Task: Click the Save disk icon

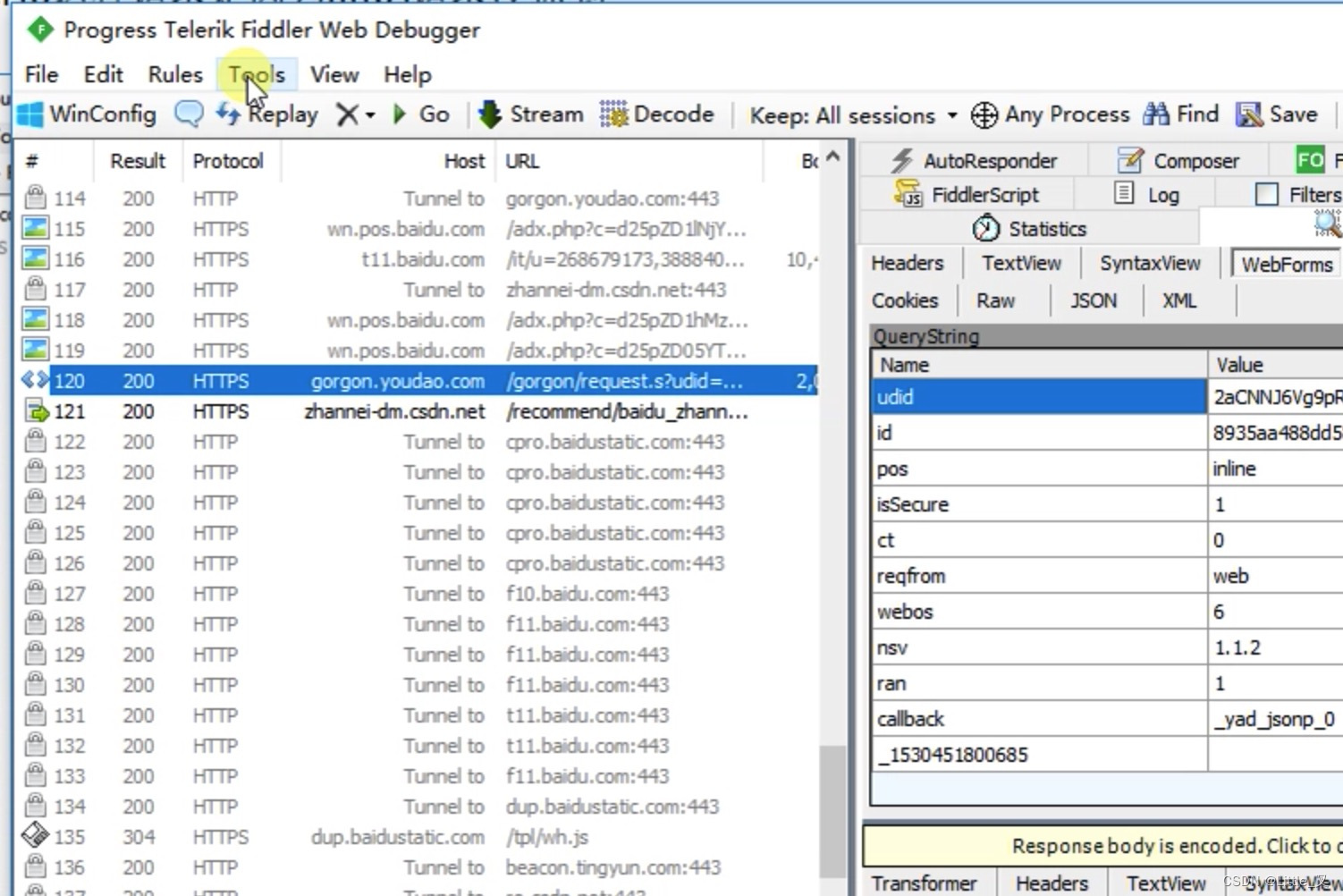Action: 1248,114
